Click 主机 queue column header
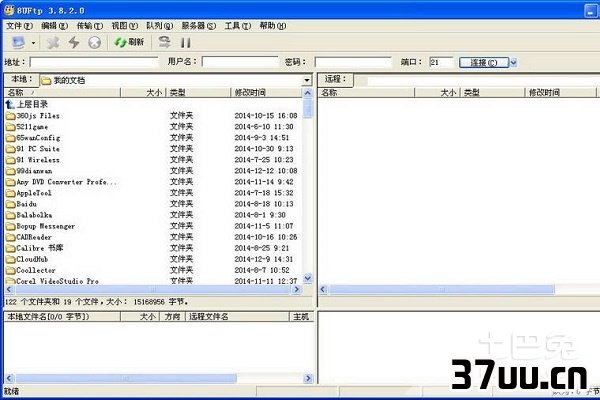This screenshot has width=600, height=400. pos(301,317)
